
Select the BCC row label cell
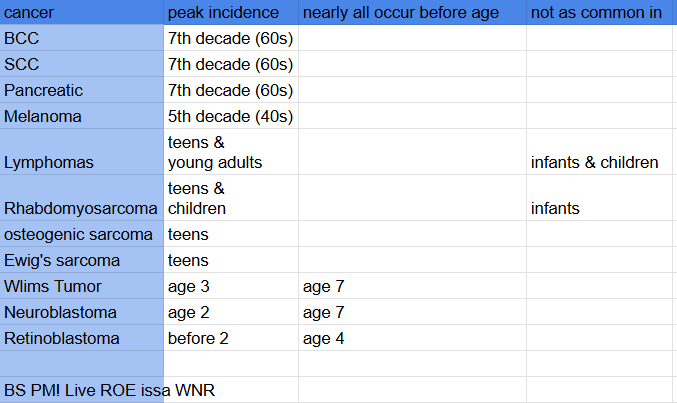pos(82,39)
